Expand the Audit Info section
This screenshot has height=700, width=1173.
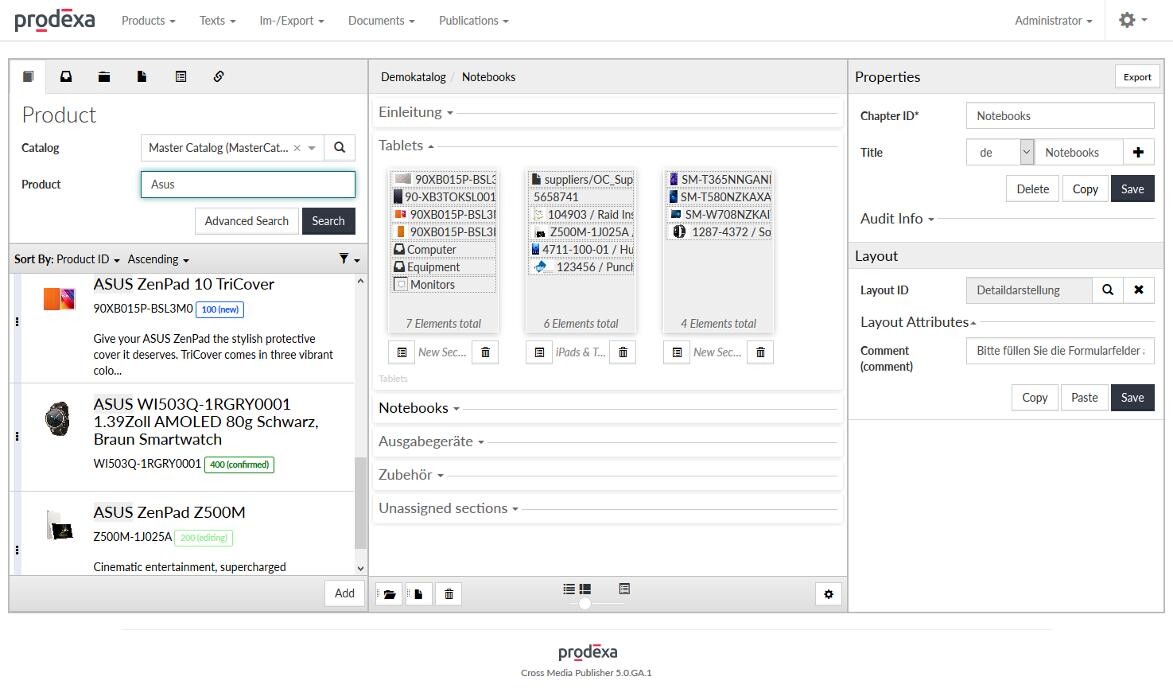pyautogui.click(x=897, y=219)
